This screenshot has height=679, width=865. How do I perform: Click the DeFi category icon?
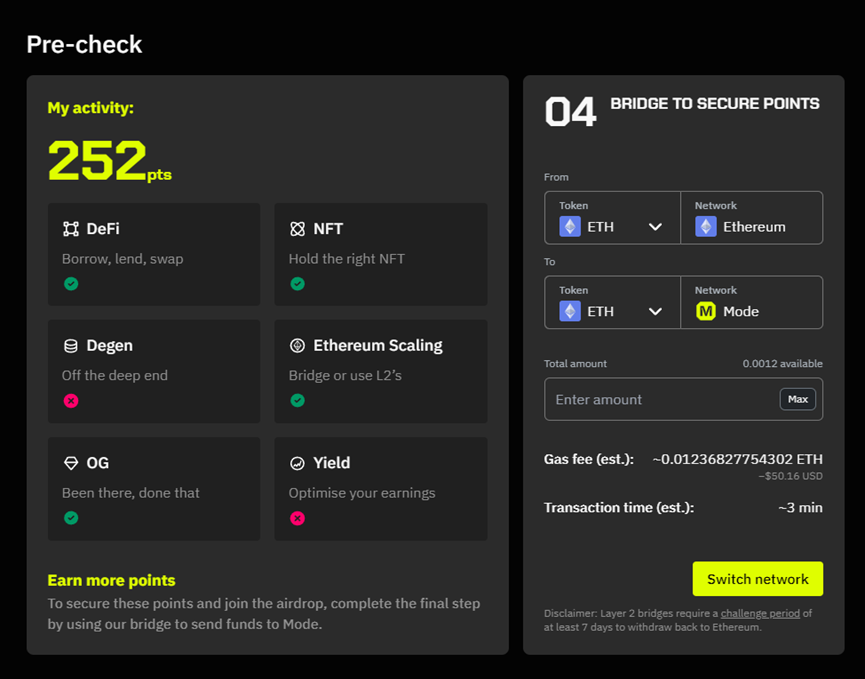(71, 229)
